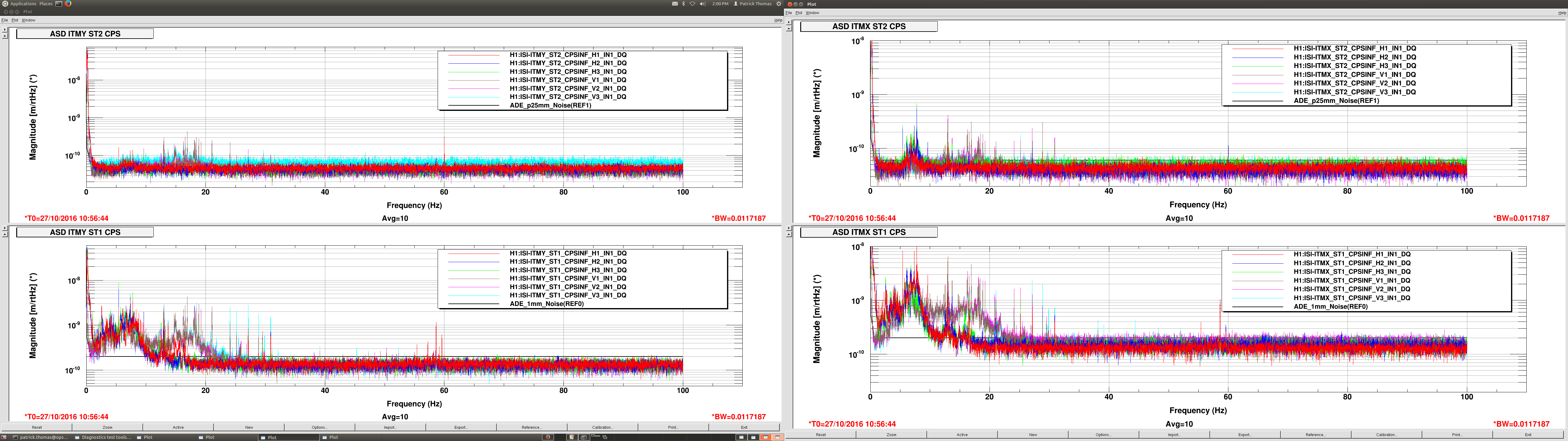
Task: Click the small Firefox icon in bottom taskbar
Action: point(548,437)
